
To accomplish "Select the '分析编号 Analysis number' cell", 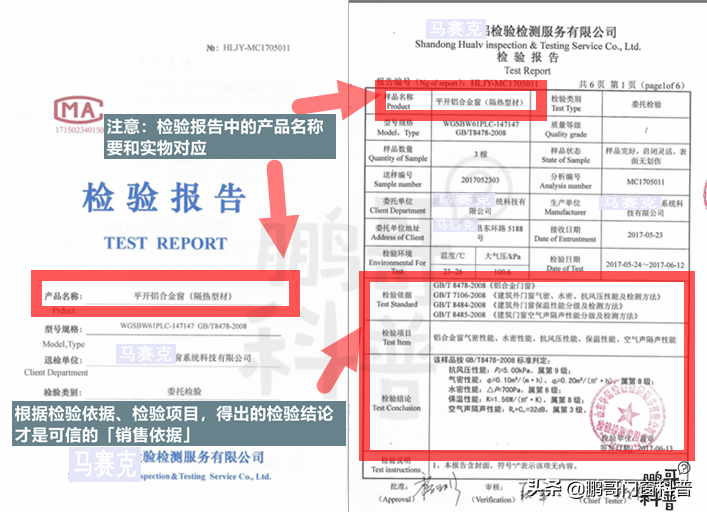I will click(566, 181).
